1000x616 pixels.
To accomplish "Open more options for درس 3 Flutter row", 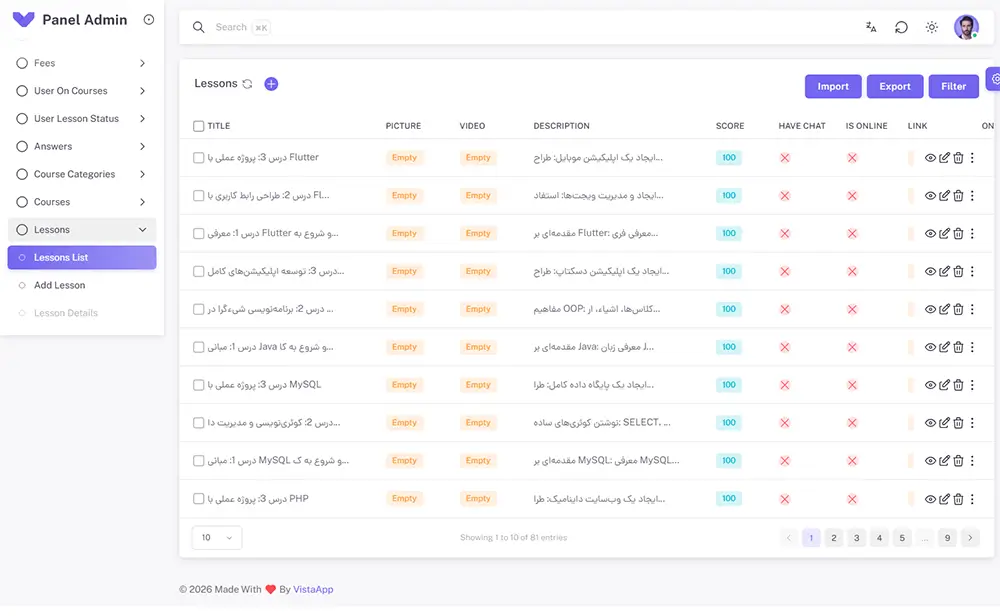I will 972,158.
